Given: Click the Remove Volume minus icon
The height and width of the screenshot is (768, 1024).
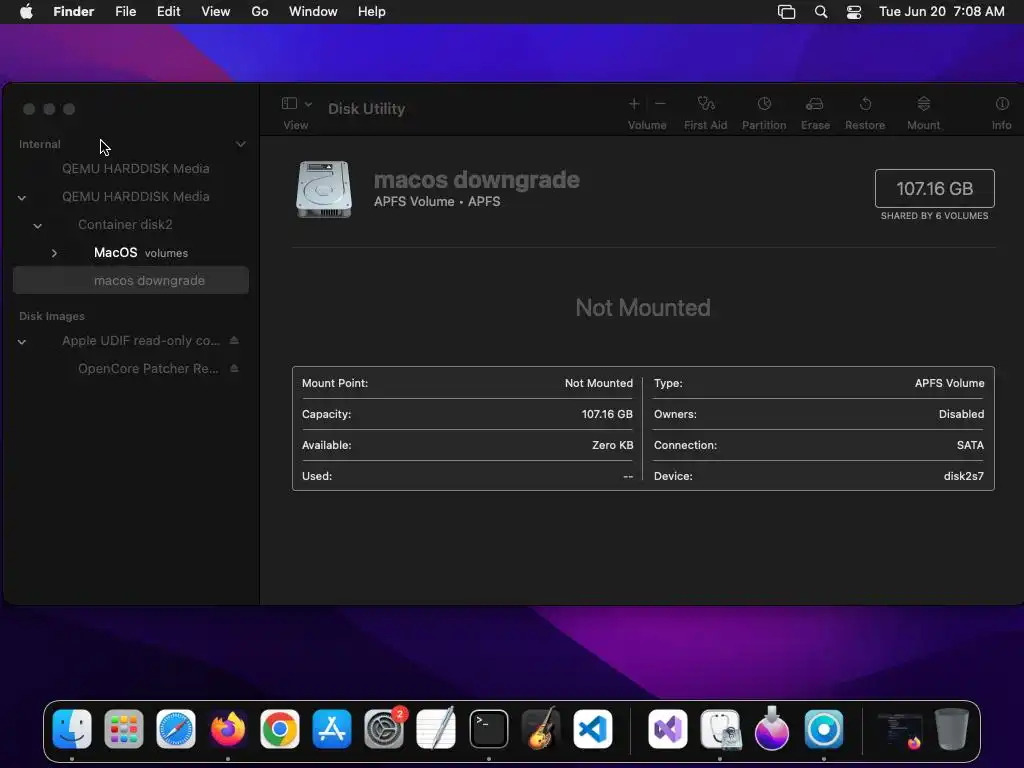Looking at the screenshot, I should pos(660,104).
